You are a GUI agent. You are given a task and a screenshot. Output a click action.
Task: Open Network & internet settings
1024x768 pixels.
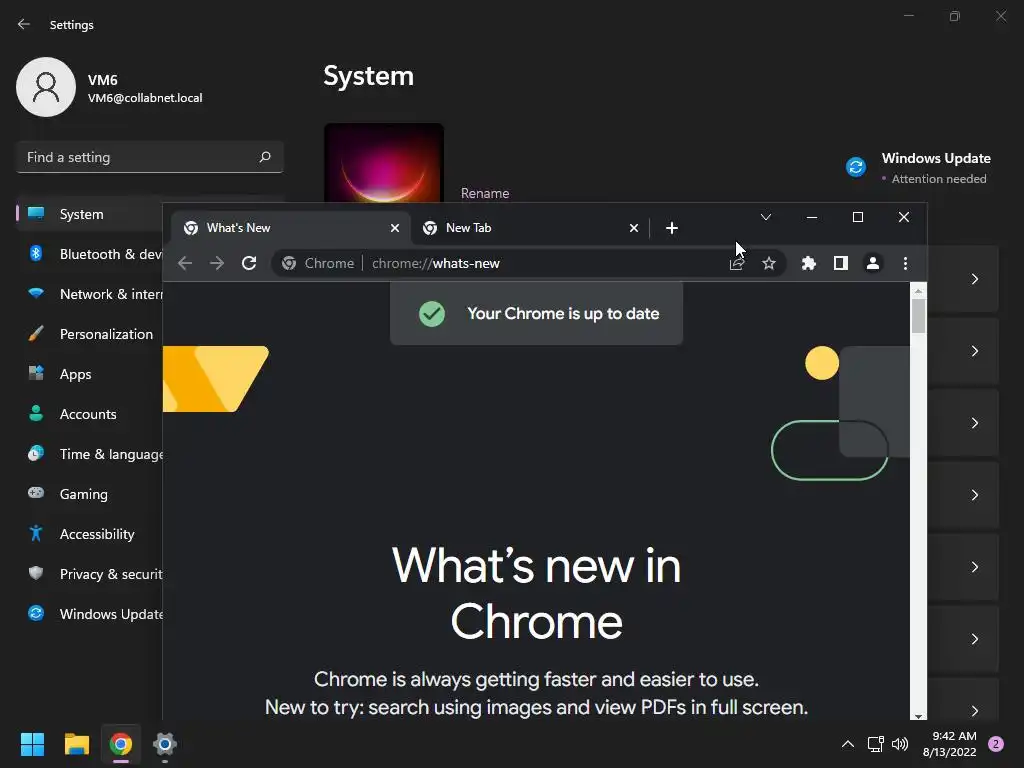pyautogui.click(x=89, y=295)
